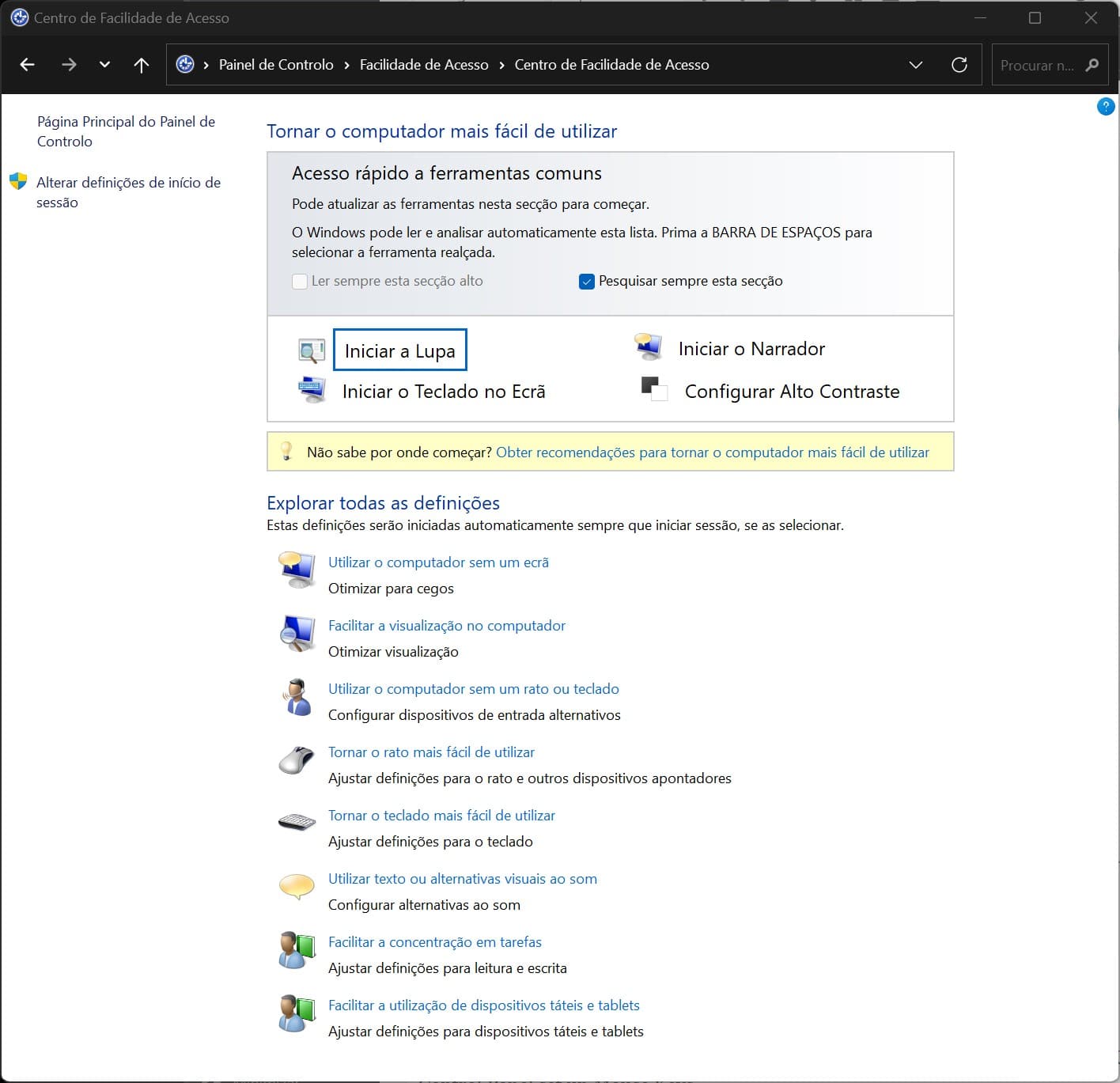Viewport: 1120px width, 1083px height.
Task: Click the Alto Contraste black-white icon
Action: click(653, 389)
